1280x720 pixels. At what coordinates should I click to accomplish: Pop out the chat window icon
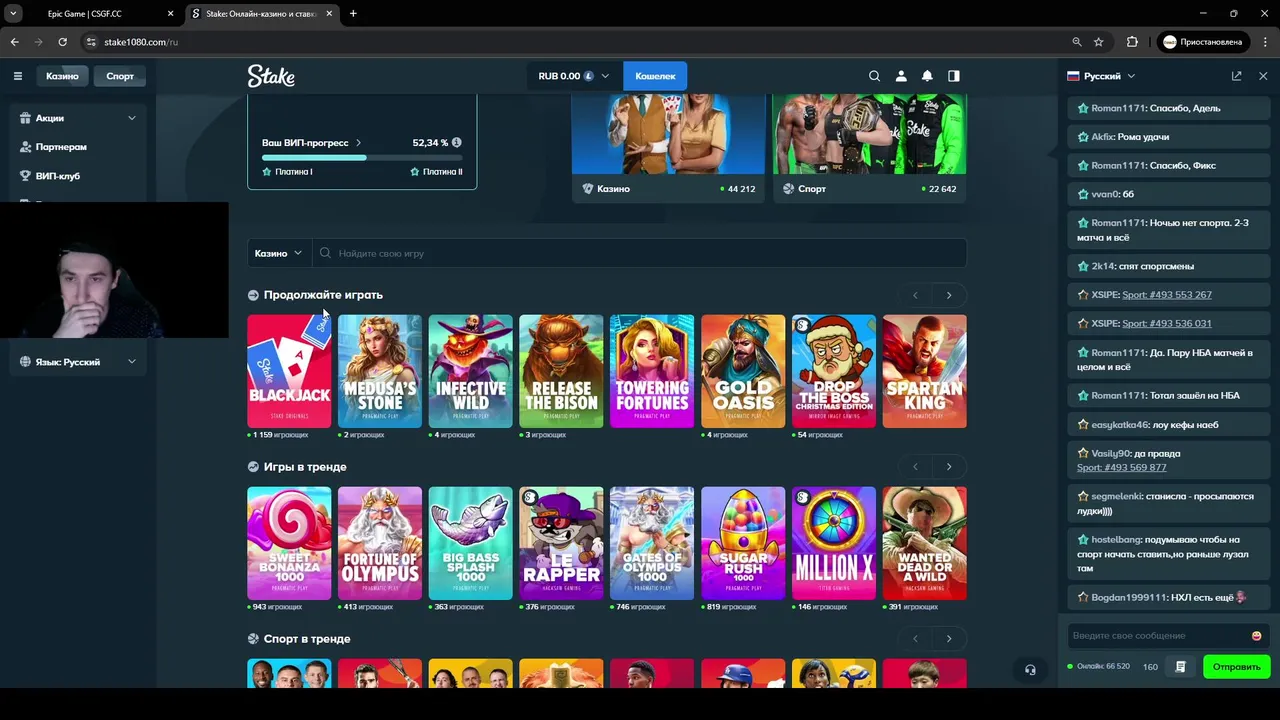coord(1237,76)
